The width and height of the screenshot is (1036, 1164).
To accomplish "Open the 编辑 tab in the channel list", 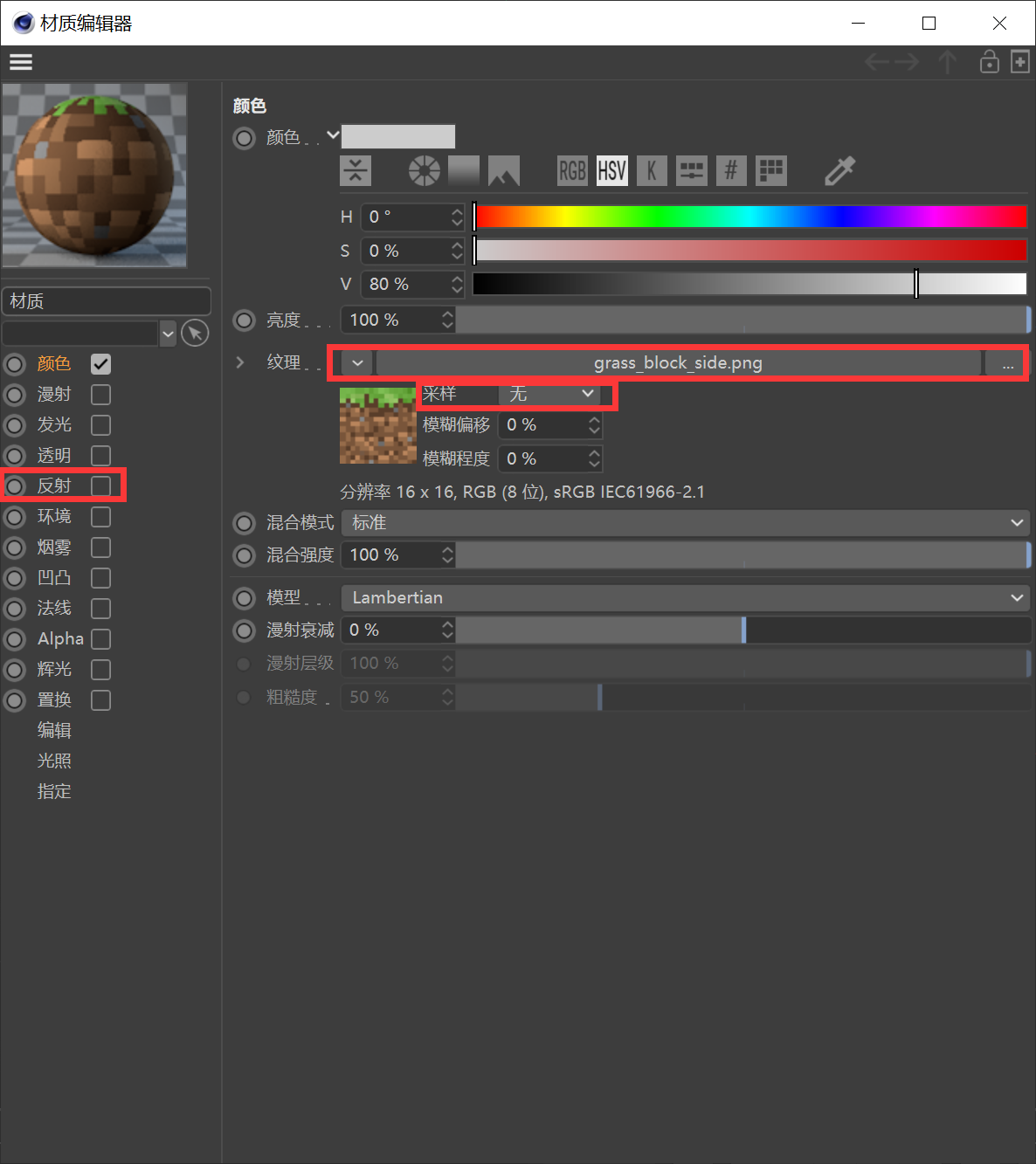I will (x=54, y=731).
